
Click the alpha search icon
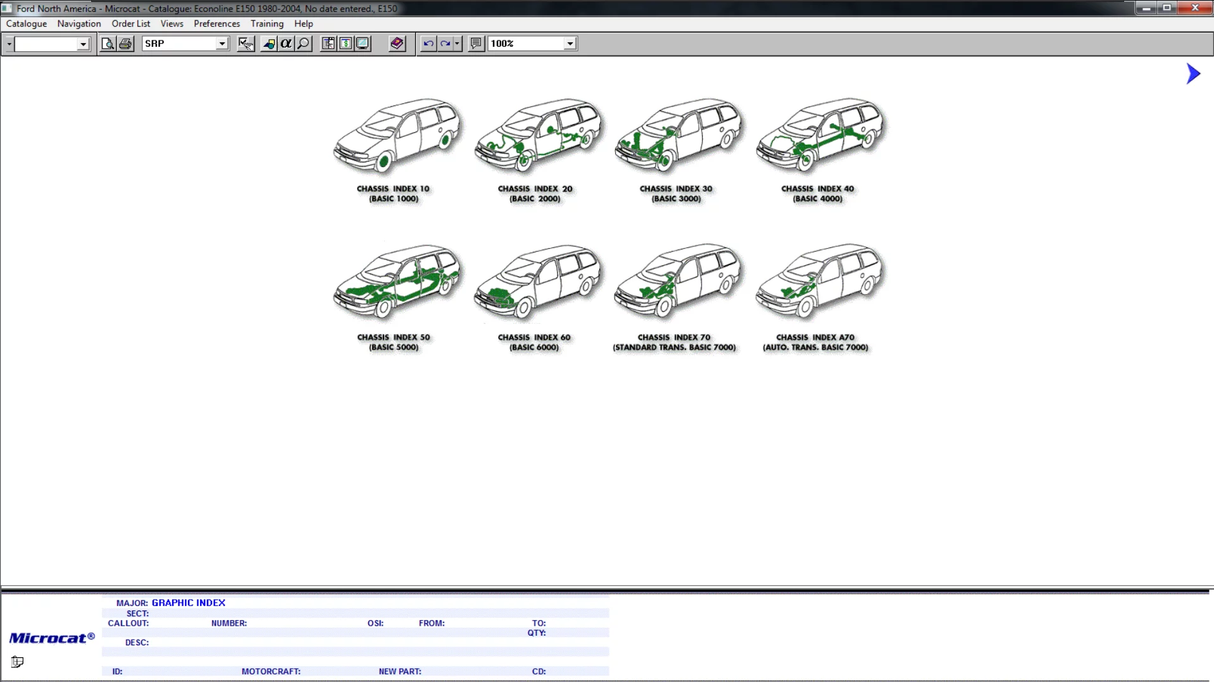(x=286, y=44)
